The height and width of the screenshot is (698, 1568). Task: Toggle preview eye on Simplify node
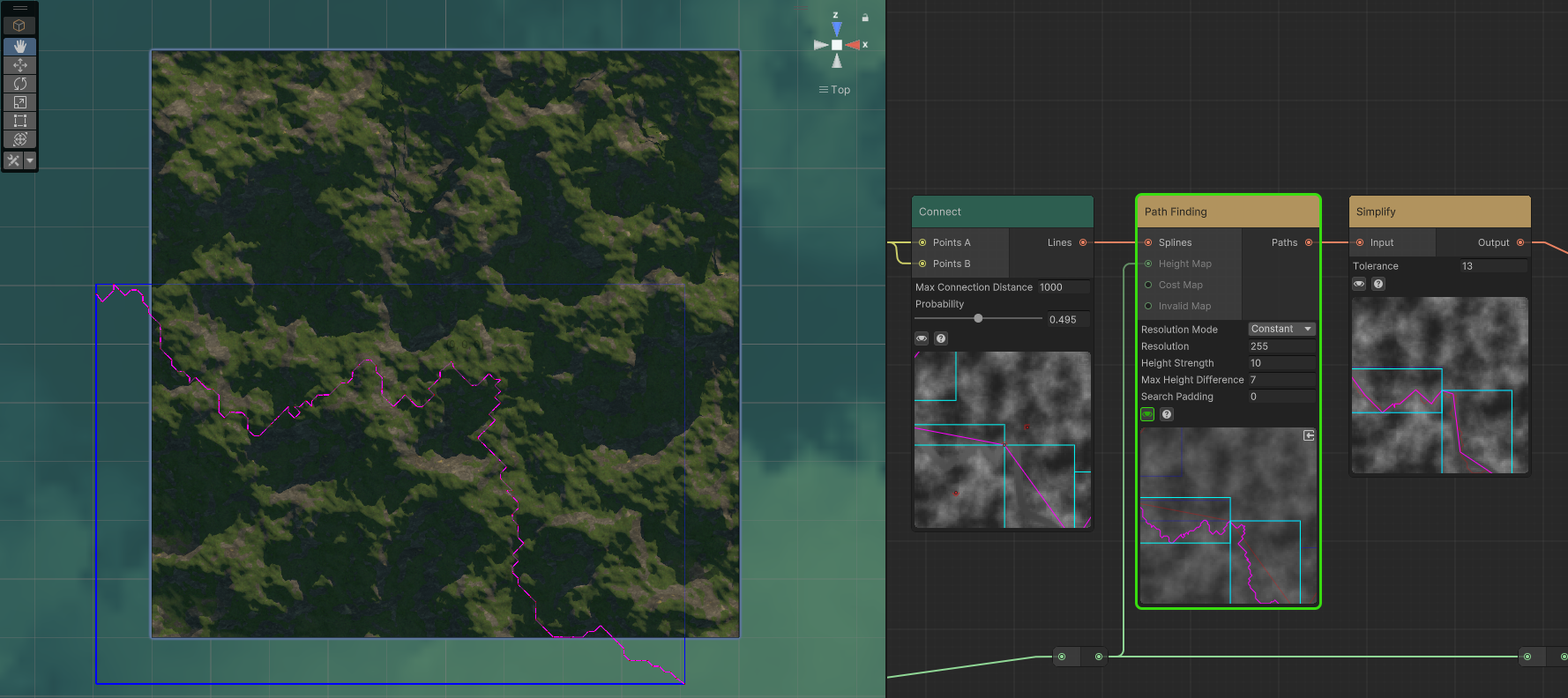pyautogui.click(x=1359, y=284)
